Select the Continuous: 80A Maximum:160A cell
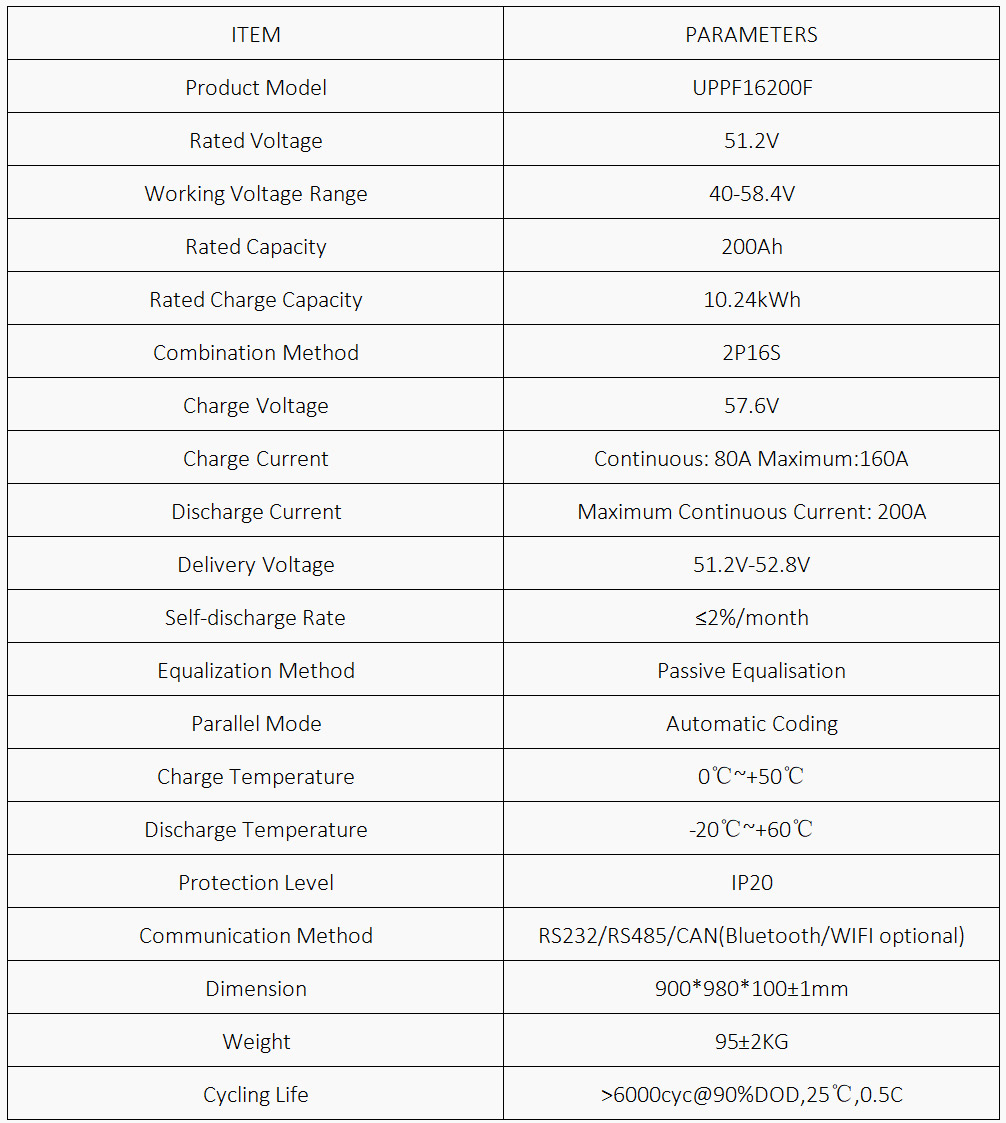 751,459
